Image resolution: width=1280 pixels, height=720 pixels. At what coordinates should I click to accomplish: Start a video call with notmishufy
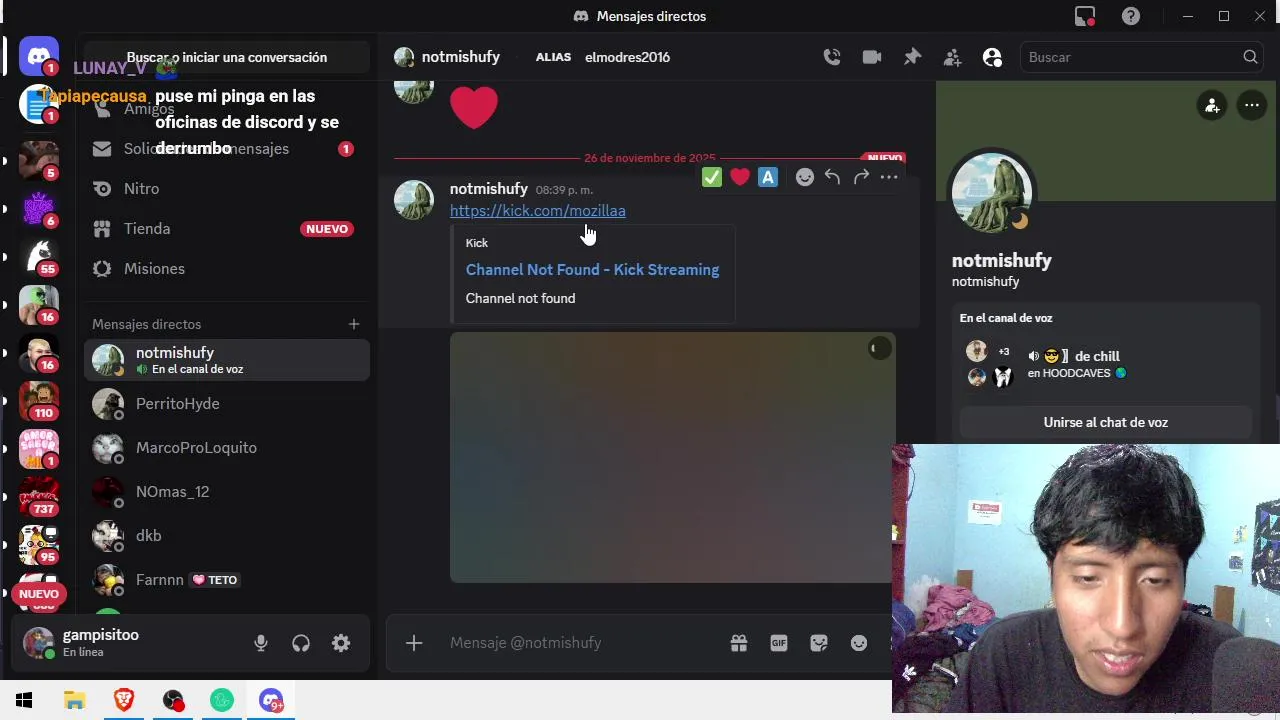coord(872,57)
